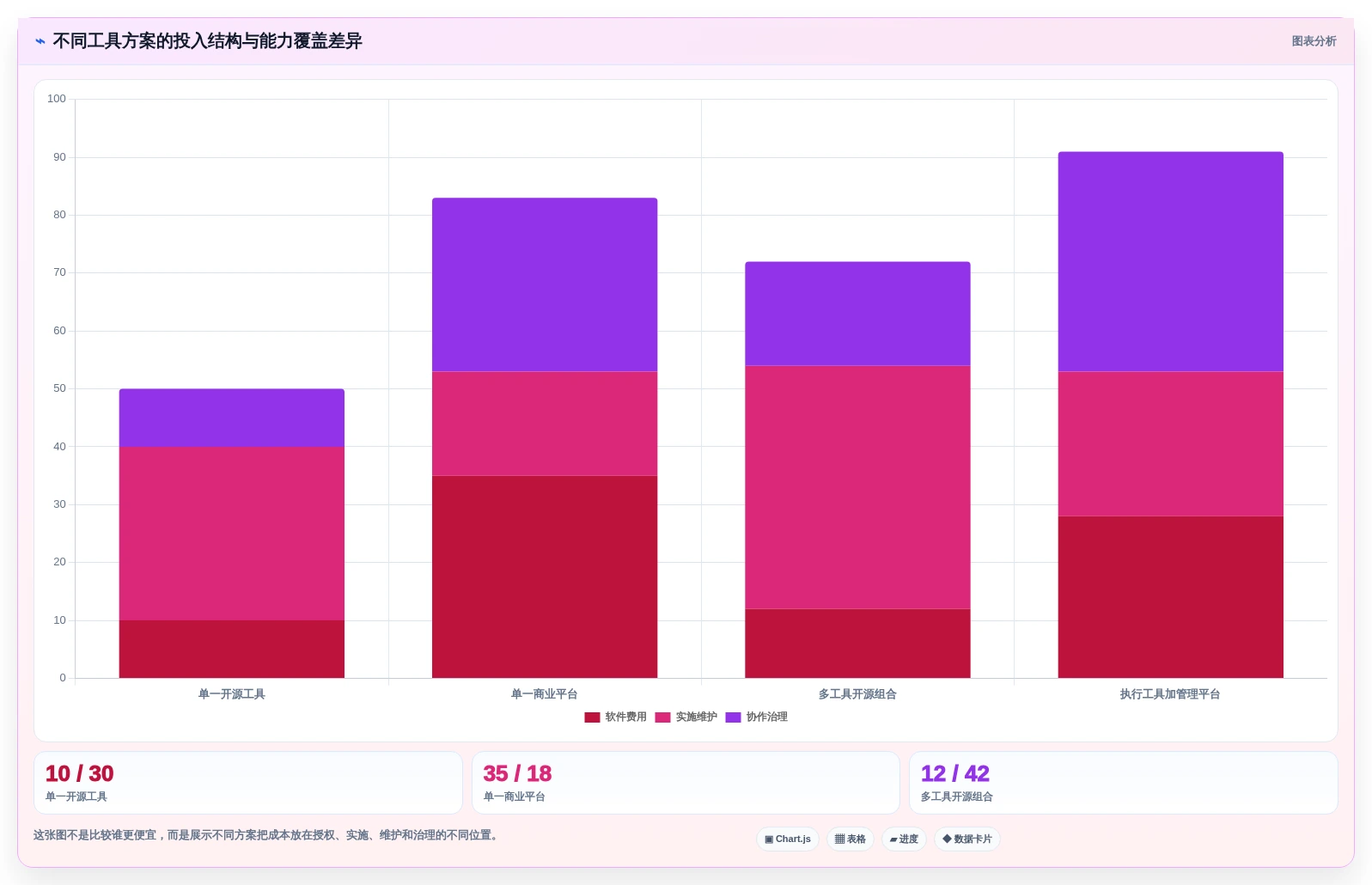1372x885 pixels.
Task: Open the 12 / 42 多工具开源组合 card
Action: (x=1124, y=783)
